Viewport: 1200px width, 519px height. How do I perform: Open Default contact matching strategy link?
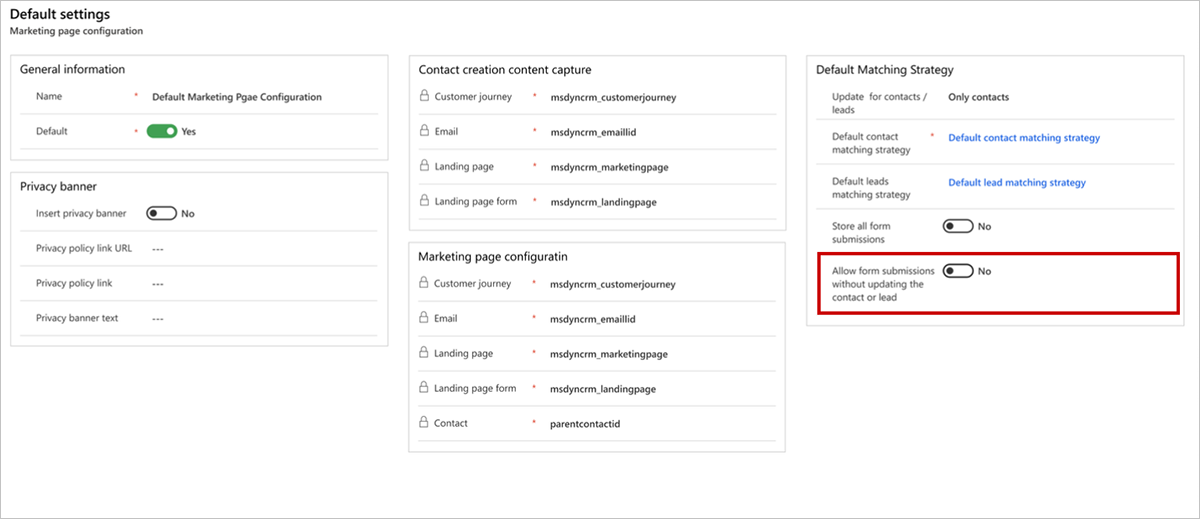point(1023,138)
